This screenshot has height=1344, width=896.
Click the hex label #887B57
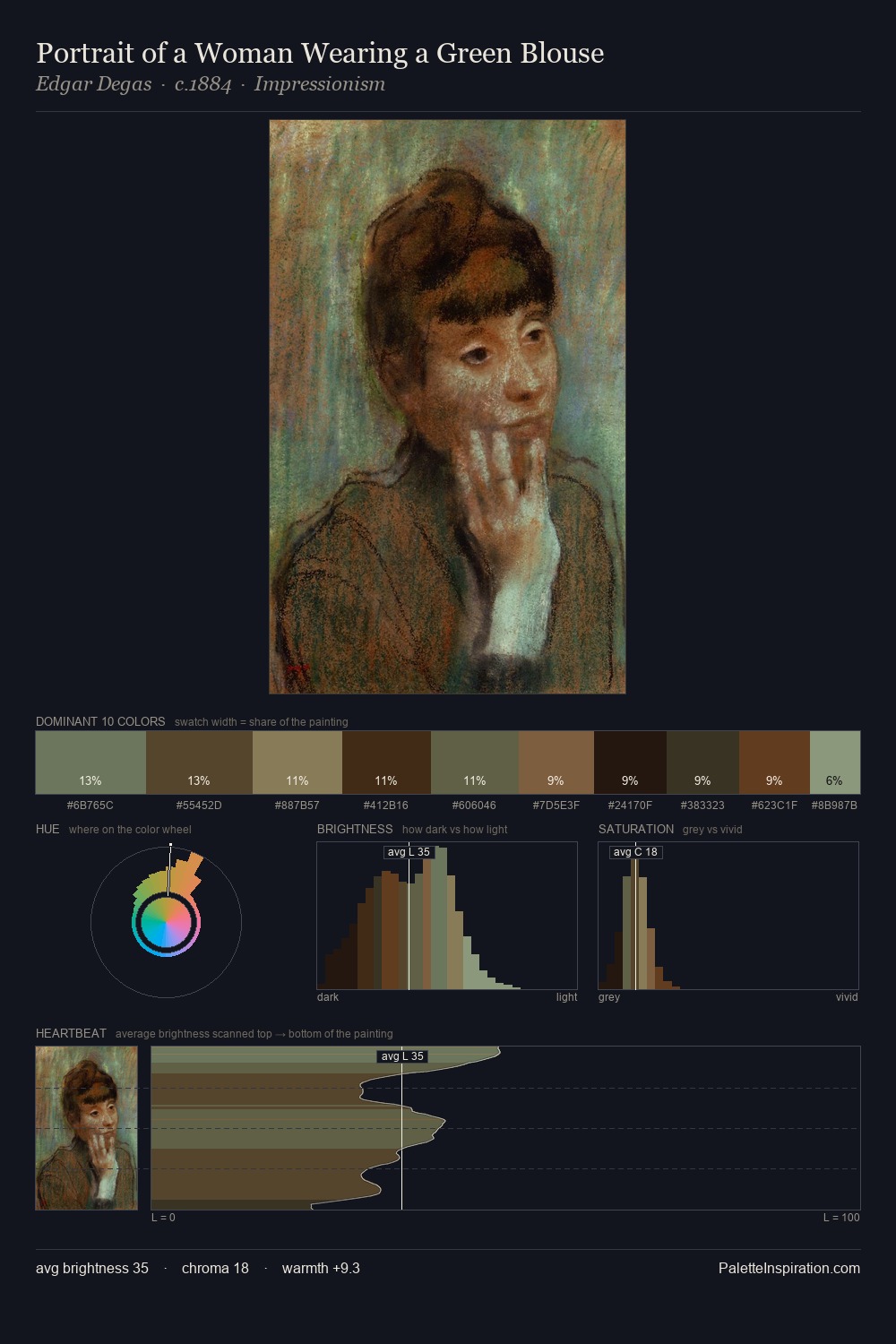297,806
